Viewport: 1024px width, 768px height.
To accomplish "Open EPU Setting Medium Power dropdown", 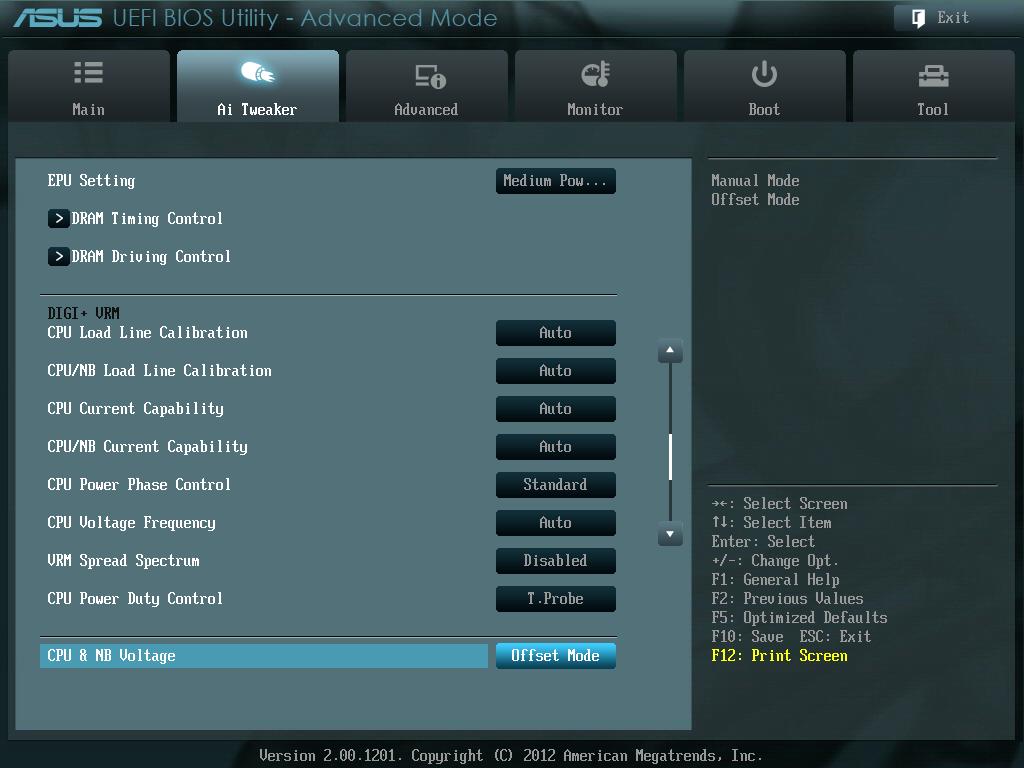I will pyautogui.click(x=556, y=181).
